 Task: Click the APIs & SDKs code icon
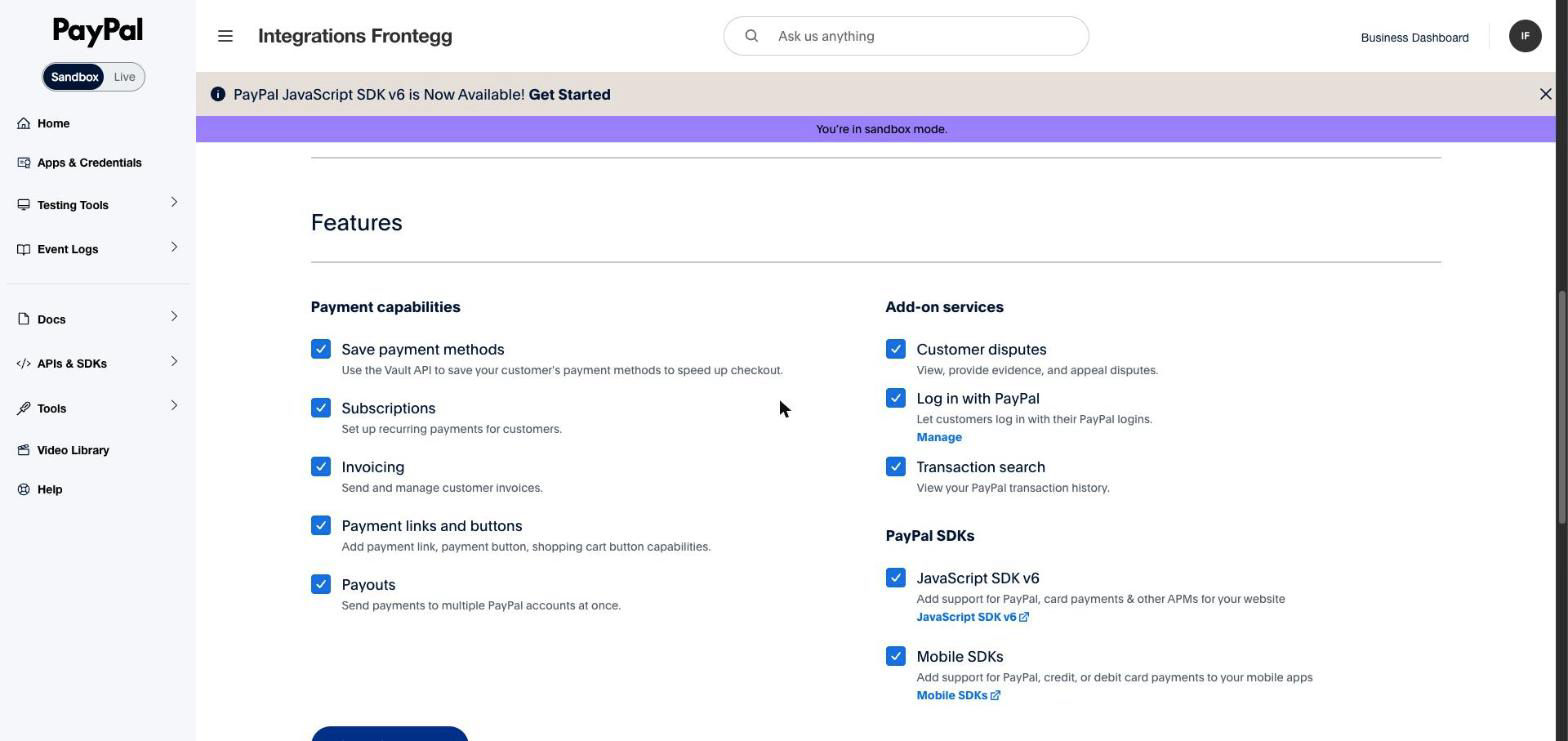(24, 363)
